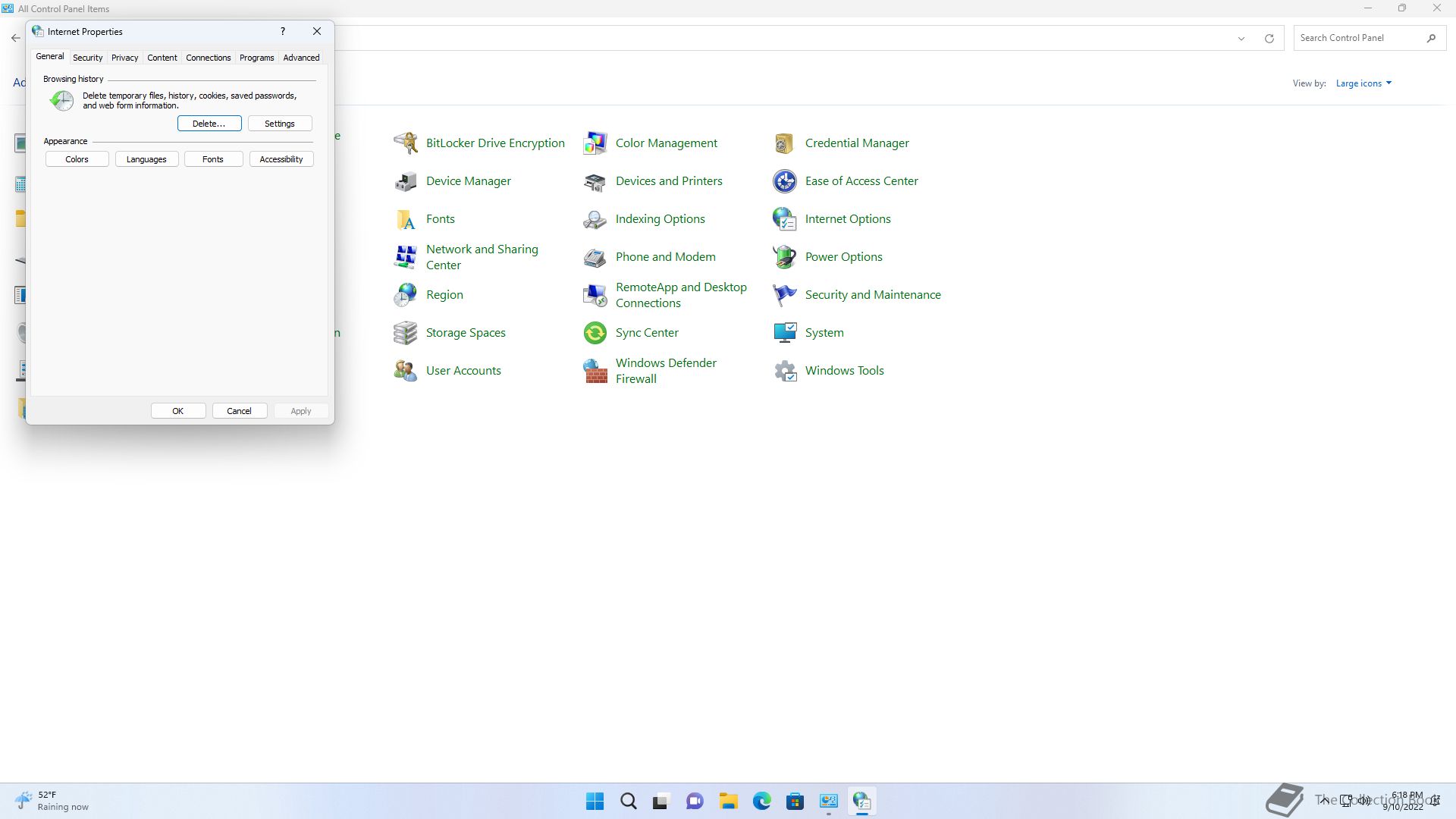
Task: Switch to the Advanced tab
Action: 301,58
